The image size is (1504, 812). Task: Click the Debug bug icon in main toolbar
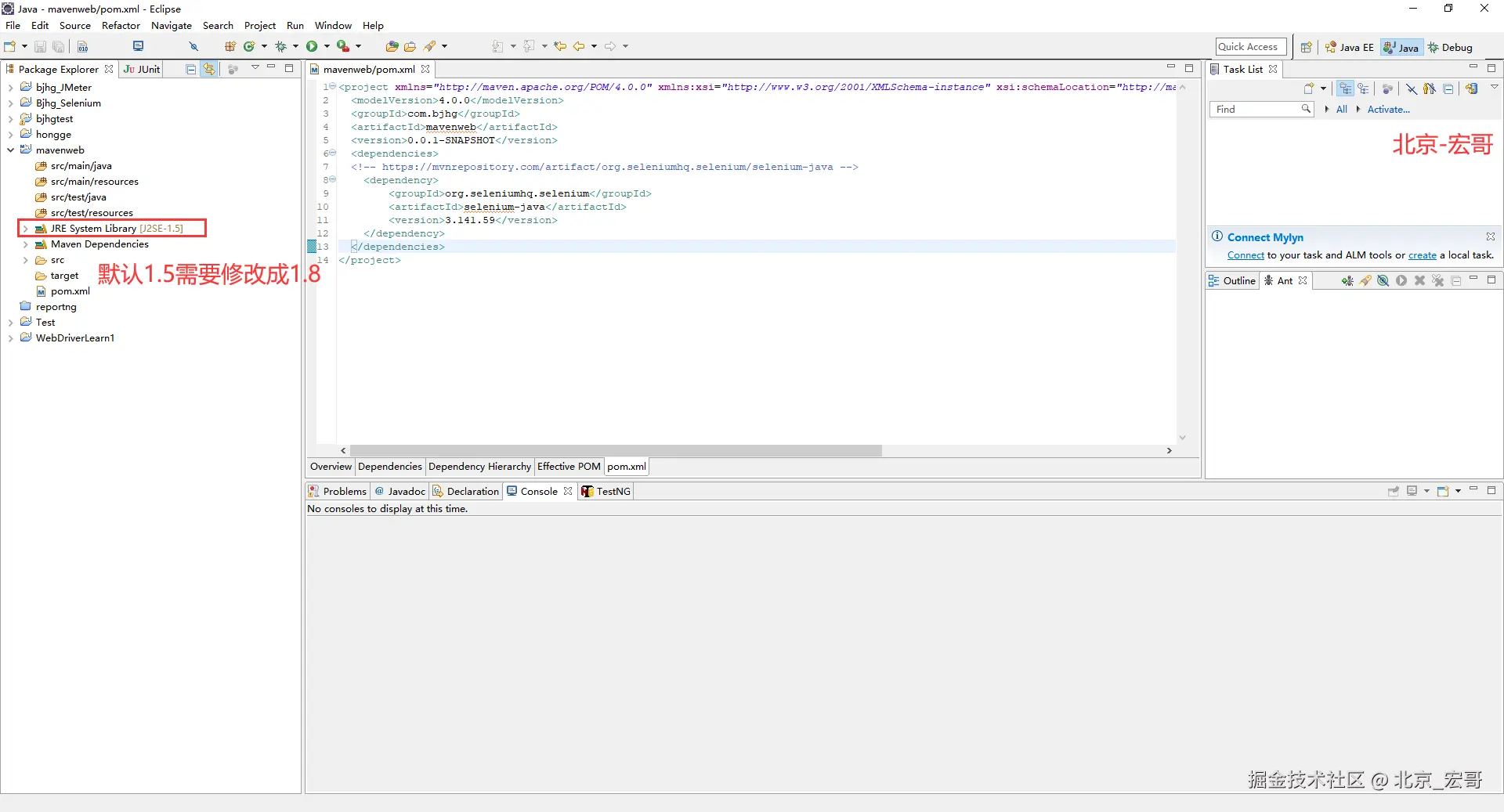(x=280, y=47)
